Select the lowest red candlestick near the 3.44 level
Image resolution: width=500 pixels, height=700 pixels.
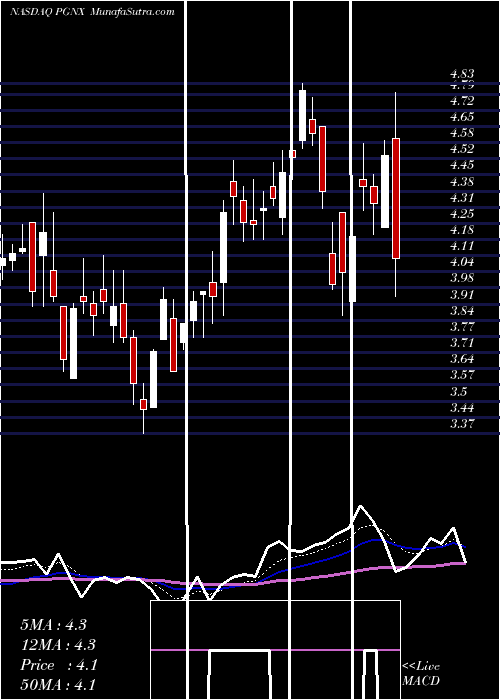click(x=143, y=404)
